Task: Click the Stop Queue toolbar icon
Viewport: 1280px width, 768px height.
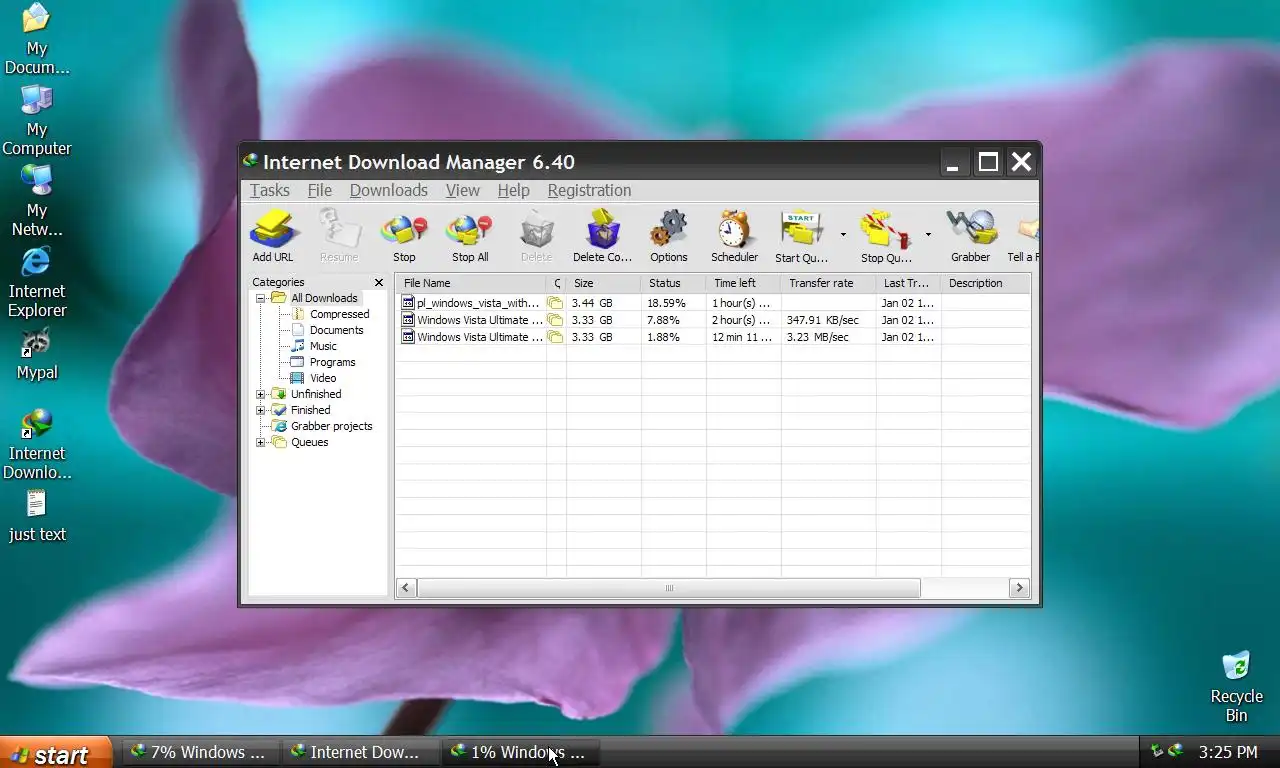Action: pos(886,236)
